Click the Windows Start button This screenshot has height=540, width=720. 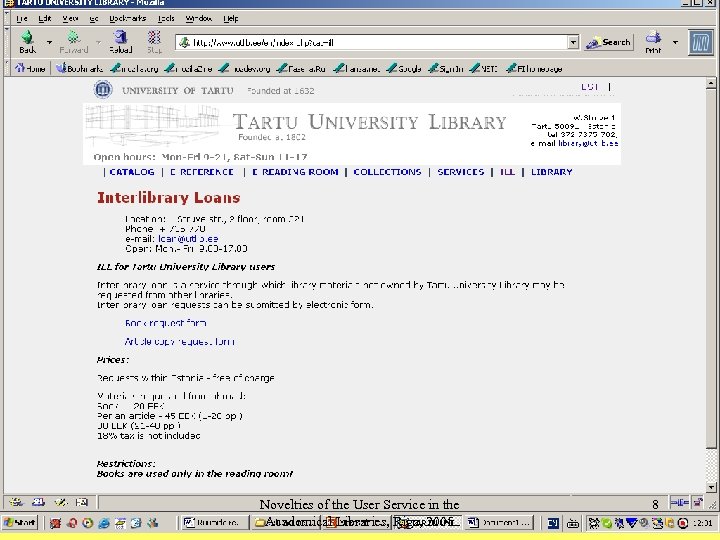(x=20, y=523)
